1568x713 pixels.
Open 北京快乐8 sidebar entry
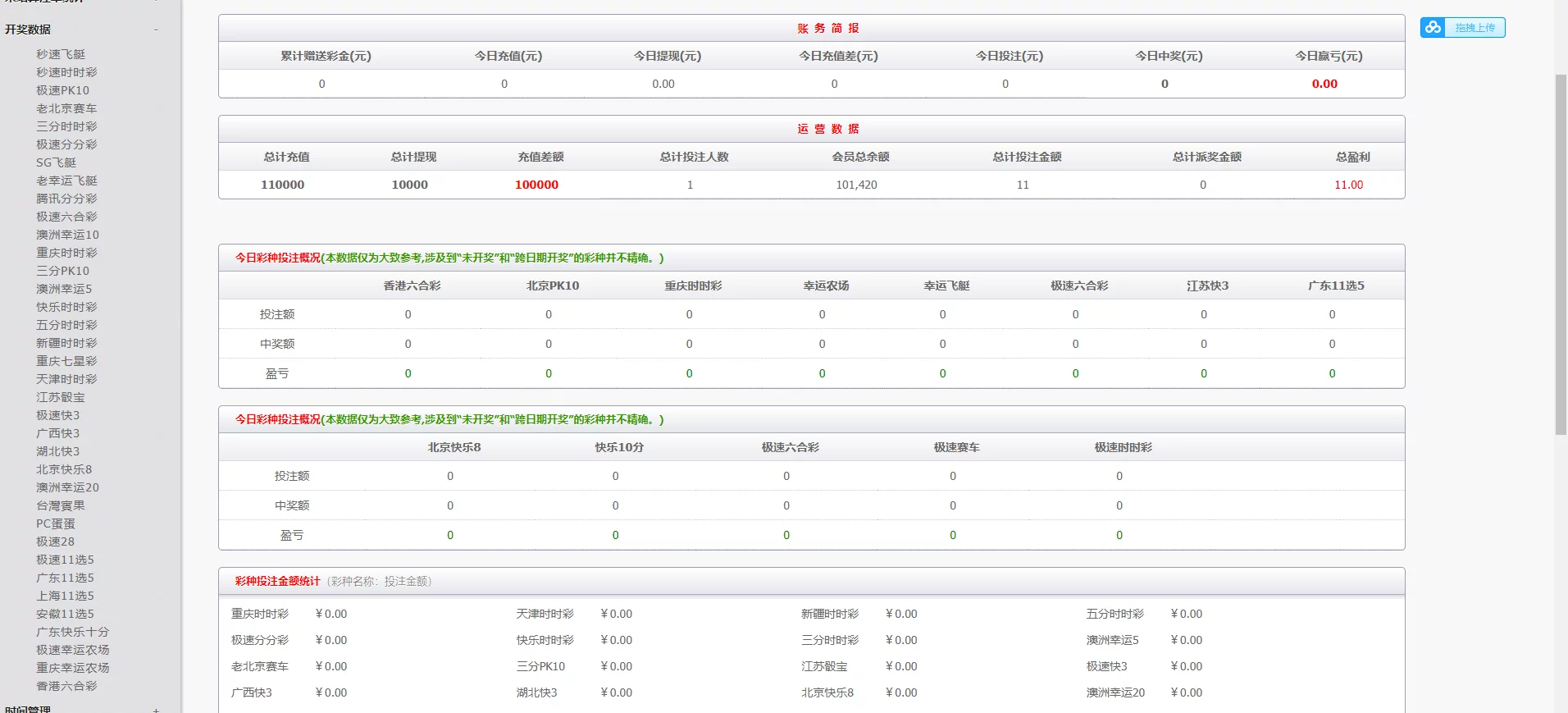(64, 469)
